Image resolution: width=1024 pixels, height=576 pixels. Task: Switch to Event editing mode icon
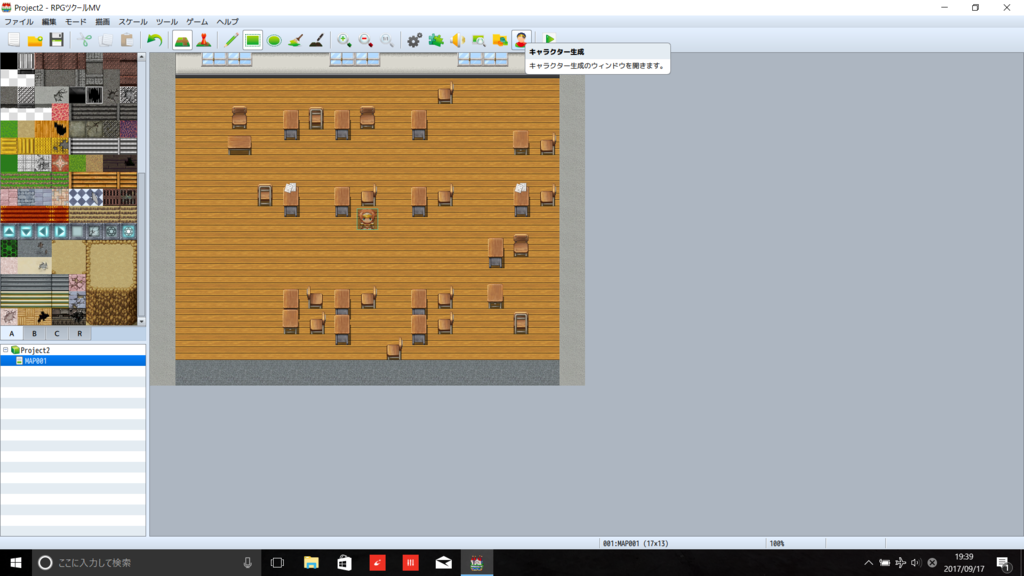point(204,40)
